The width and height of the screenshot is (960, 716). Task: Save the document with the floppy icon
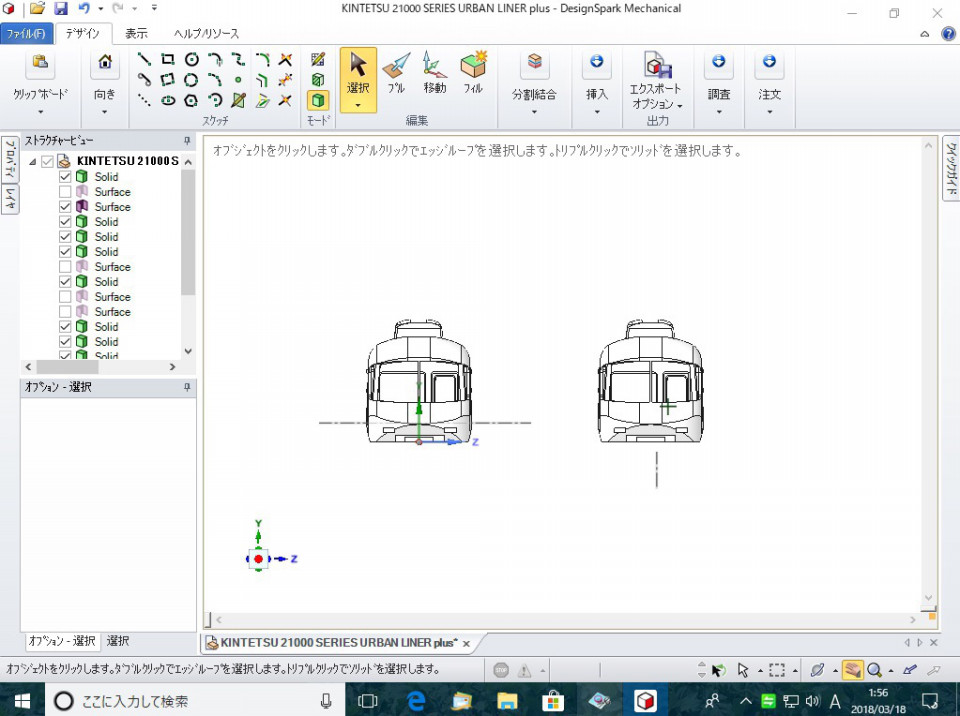[x=61, y=9]
